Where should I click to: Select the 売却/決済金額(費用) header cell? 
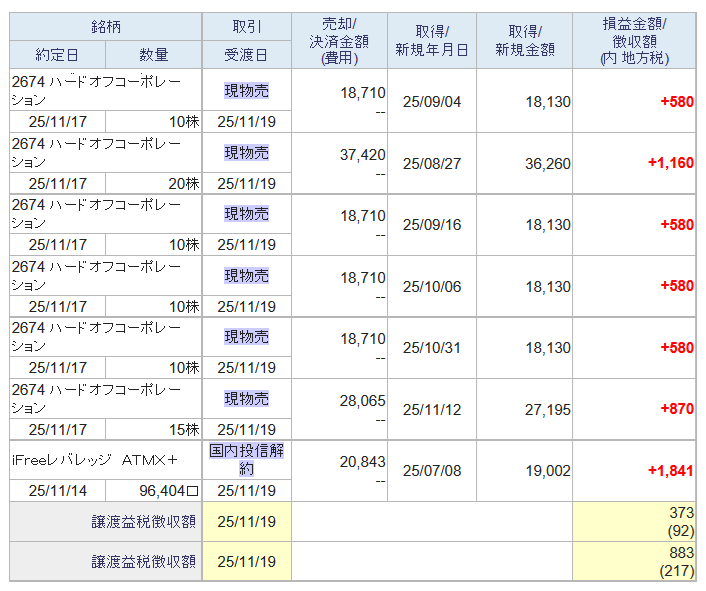click(x=339, y=41)
